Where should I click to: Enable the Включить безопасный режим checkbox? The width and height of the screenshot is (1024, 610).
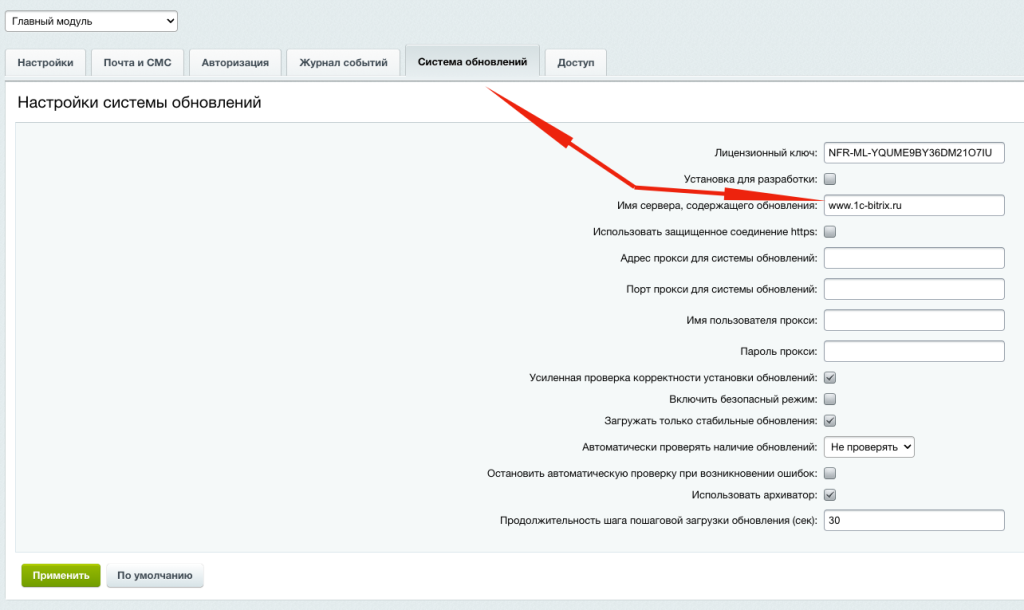[x=829, y=398]
